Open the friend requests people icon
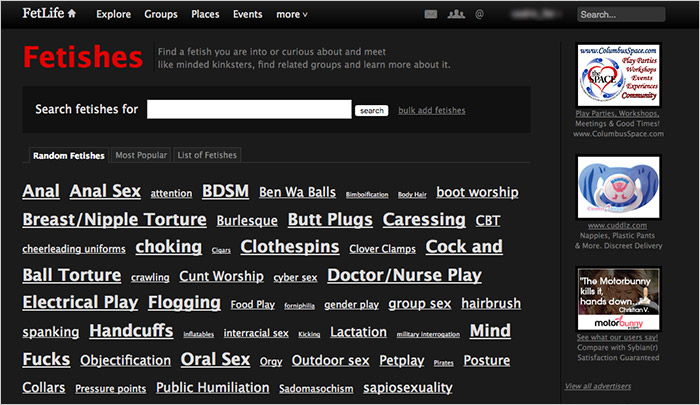The image size is (700, 405). click(x=457, y=15)
